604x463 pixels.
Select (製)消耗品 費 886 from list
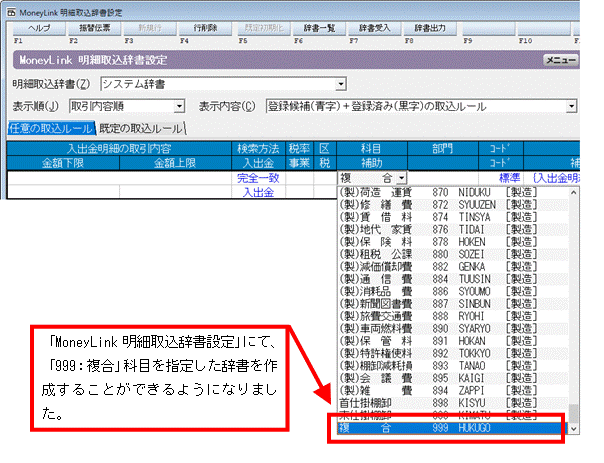pyautogui.click(x=453, y=291)
